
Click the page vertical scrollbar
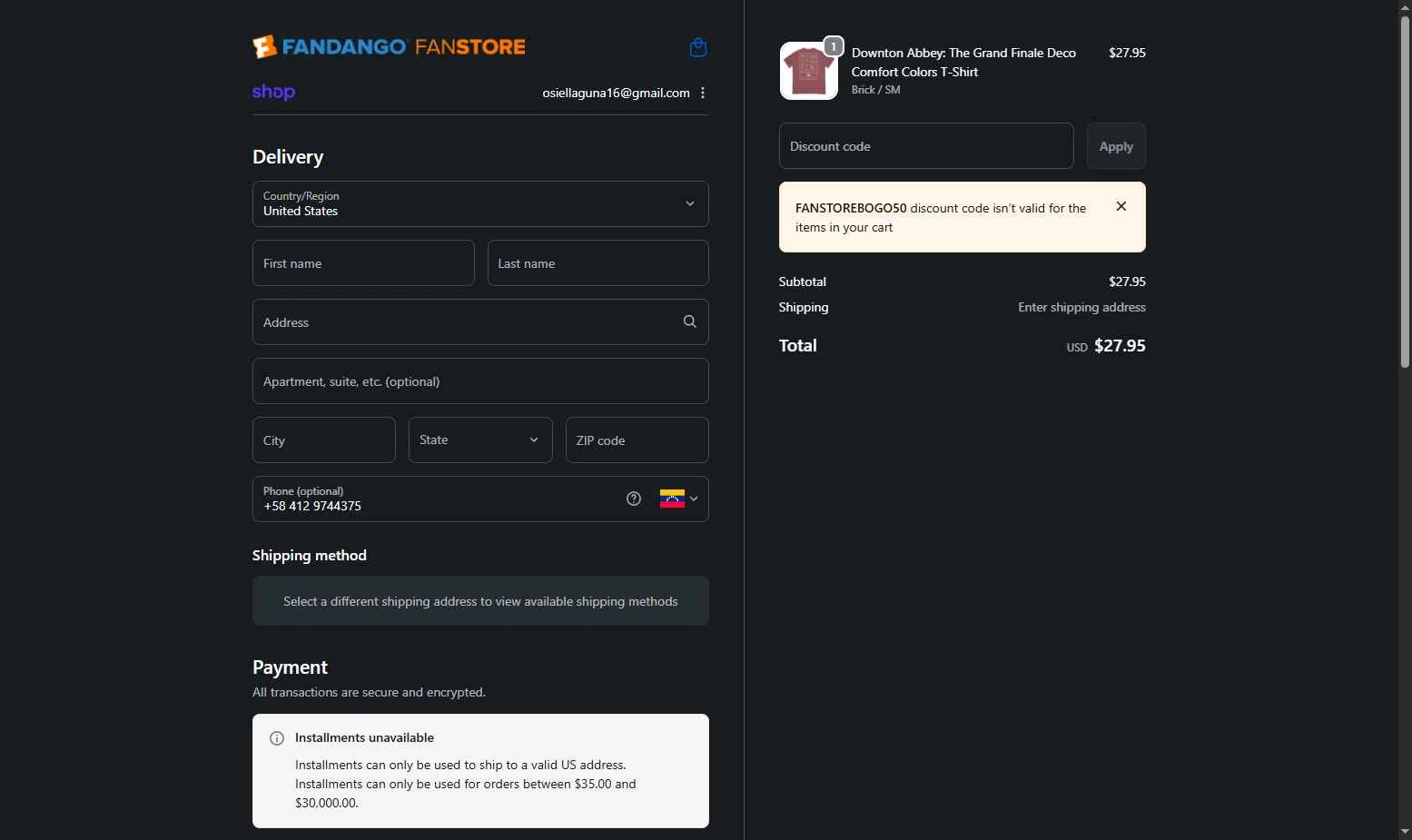click(x=1405, y=191)
